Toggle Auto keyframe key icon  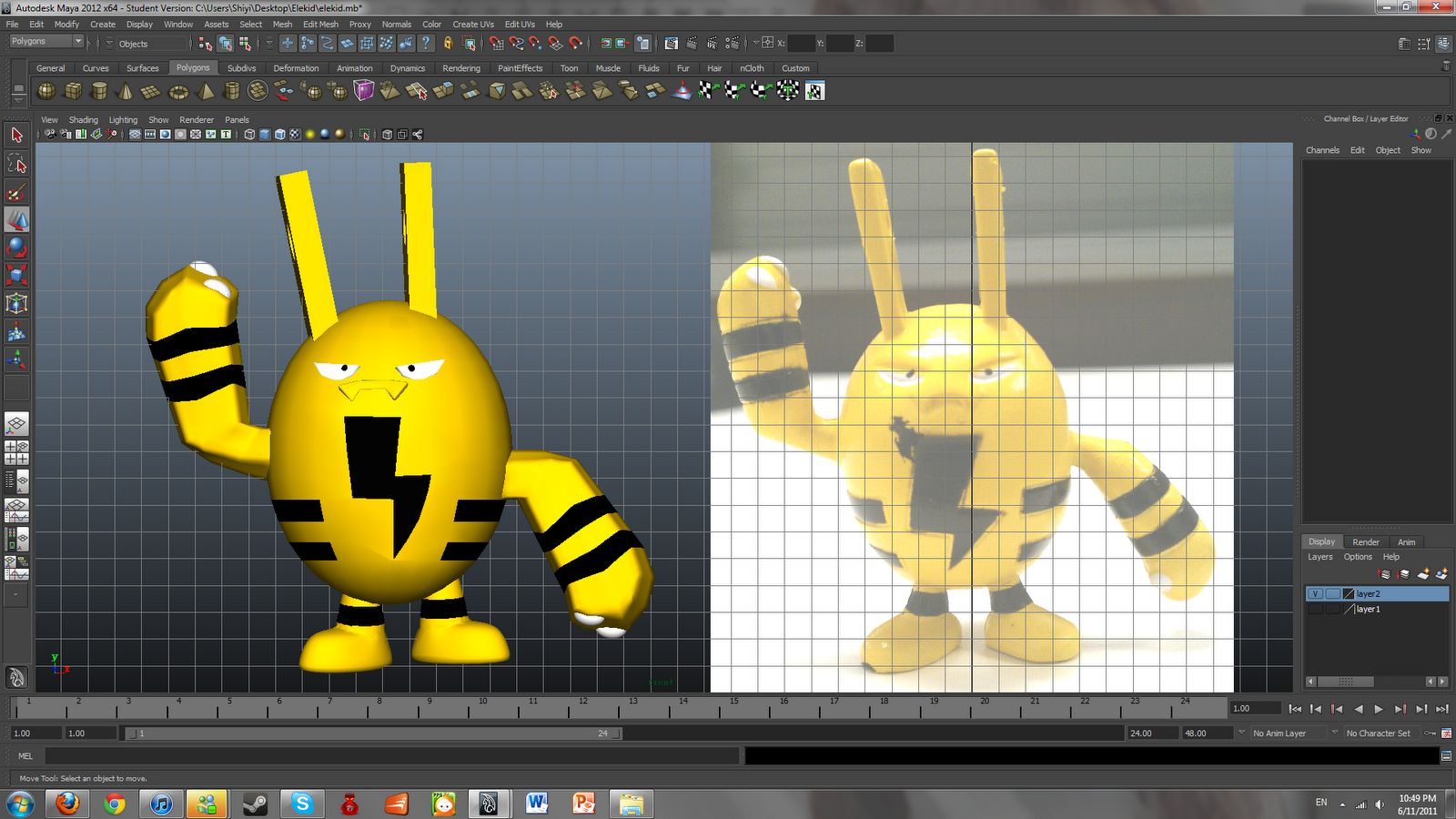(x=1431, y=733)
